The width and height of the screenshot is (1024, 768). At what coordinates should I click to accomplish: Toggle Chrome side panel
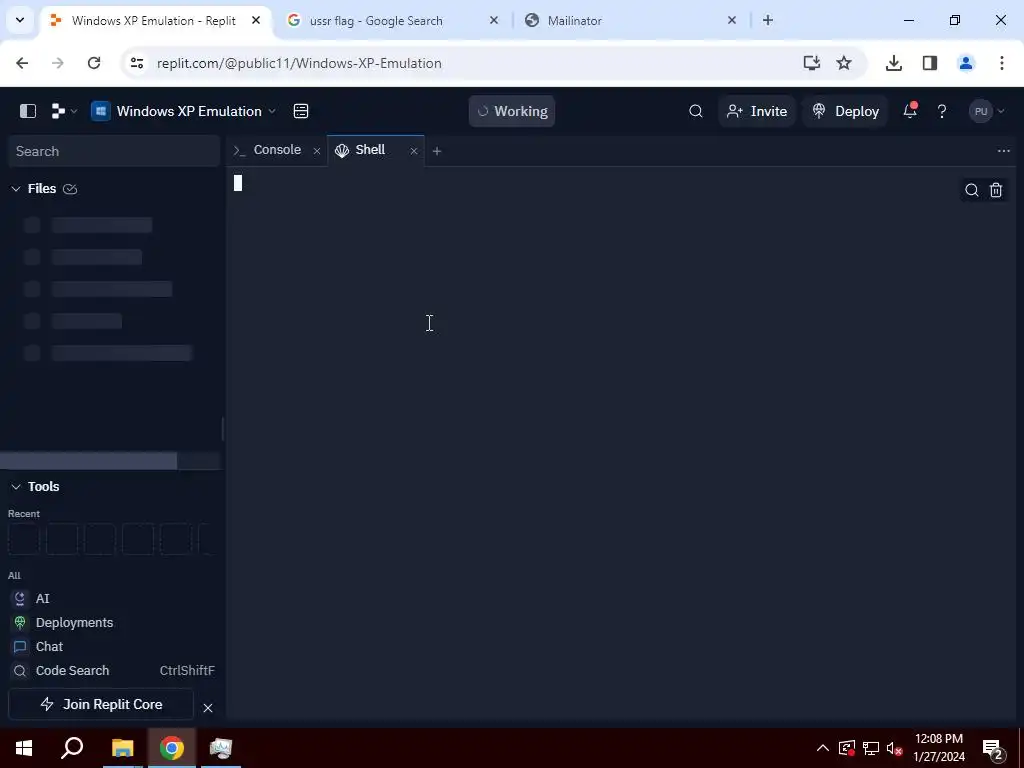[930, 63]
